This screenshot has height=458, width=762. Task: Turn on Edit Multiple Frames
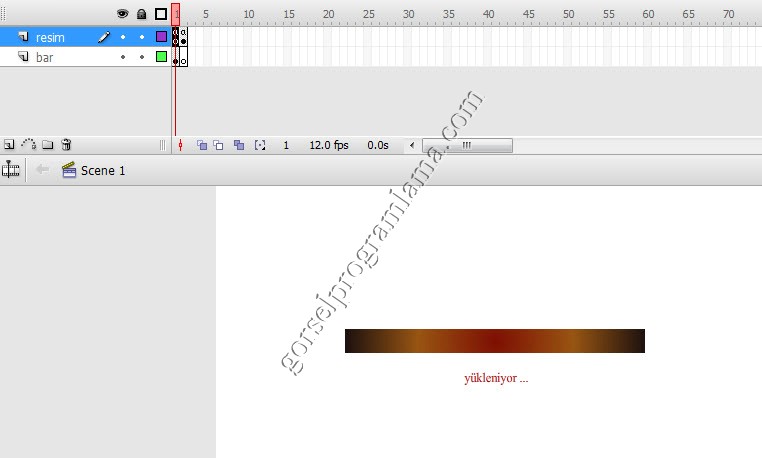[x=238, y=145]
